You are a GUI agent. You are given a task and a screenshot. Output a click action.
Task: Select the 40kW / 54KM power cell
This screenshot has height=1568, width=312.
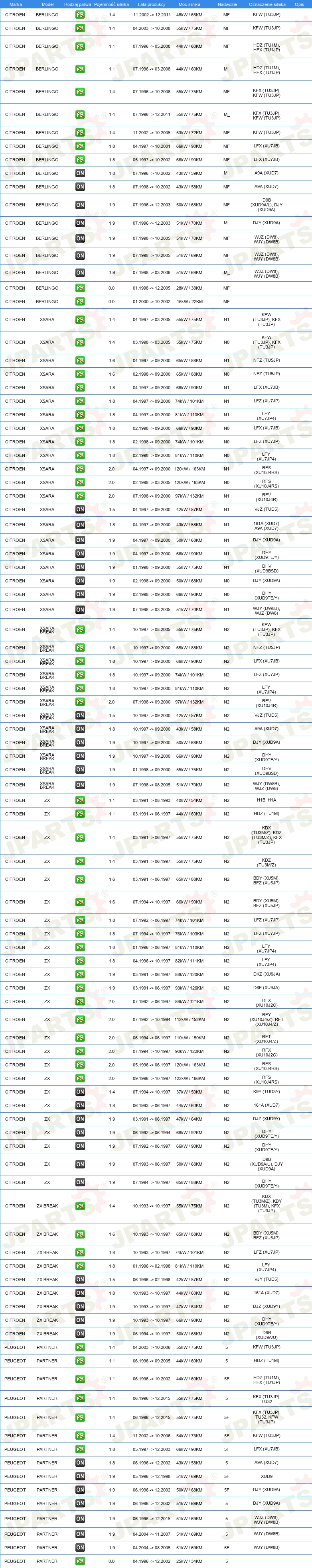190,800
